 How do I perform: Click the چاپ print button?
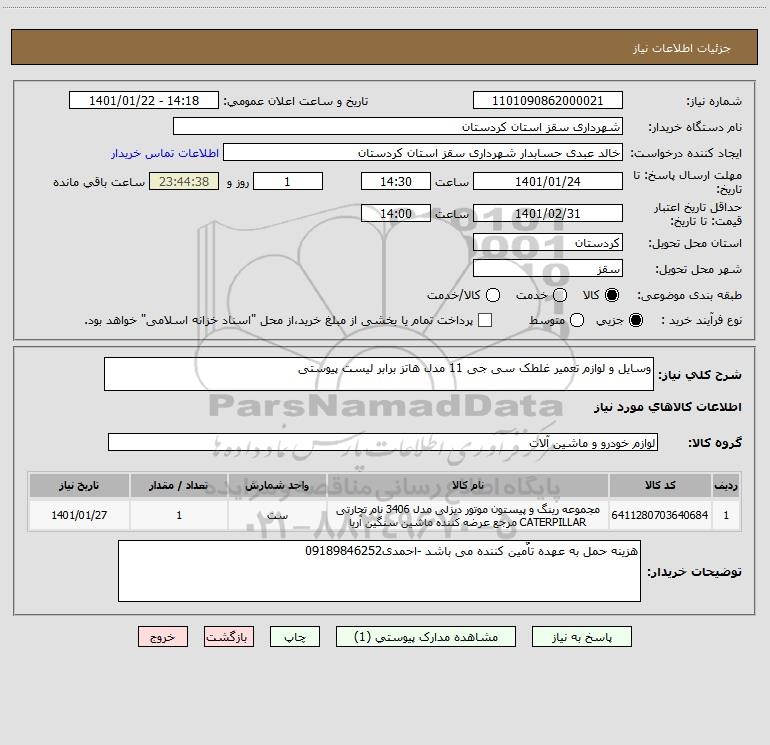(295, 637)
